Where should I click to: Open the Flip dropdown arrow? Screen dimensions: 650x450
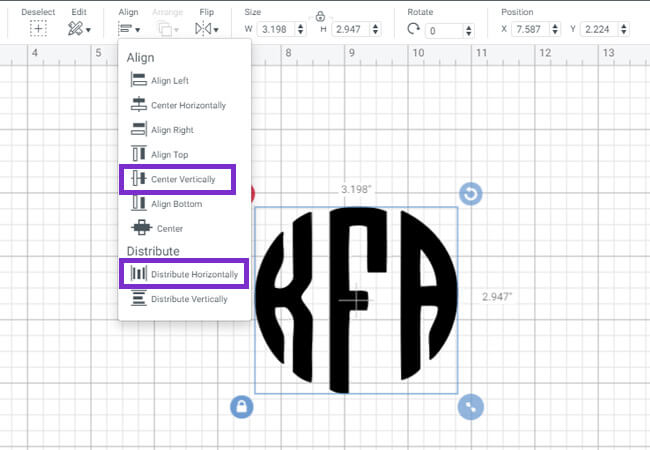pos(216,30)
